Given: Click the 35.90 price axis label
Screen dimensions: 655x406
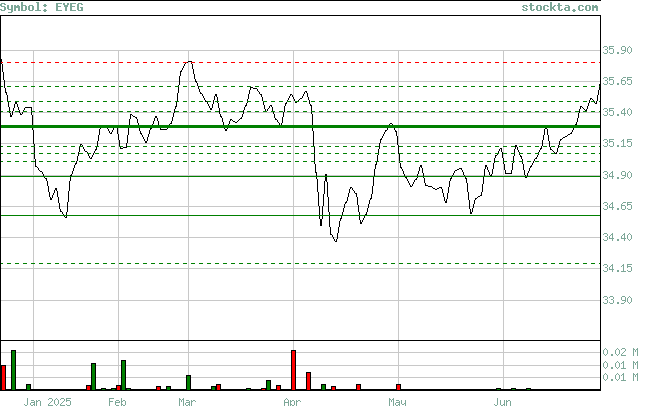Looking at the screenshot, I should [x=617, y=50].
